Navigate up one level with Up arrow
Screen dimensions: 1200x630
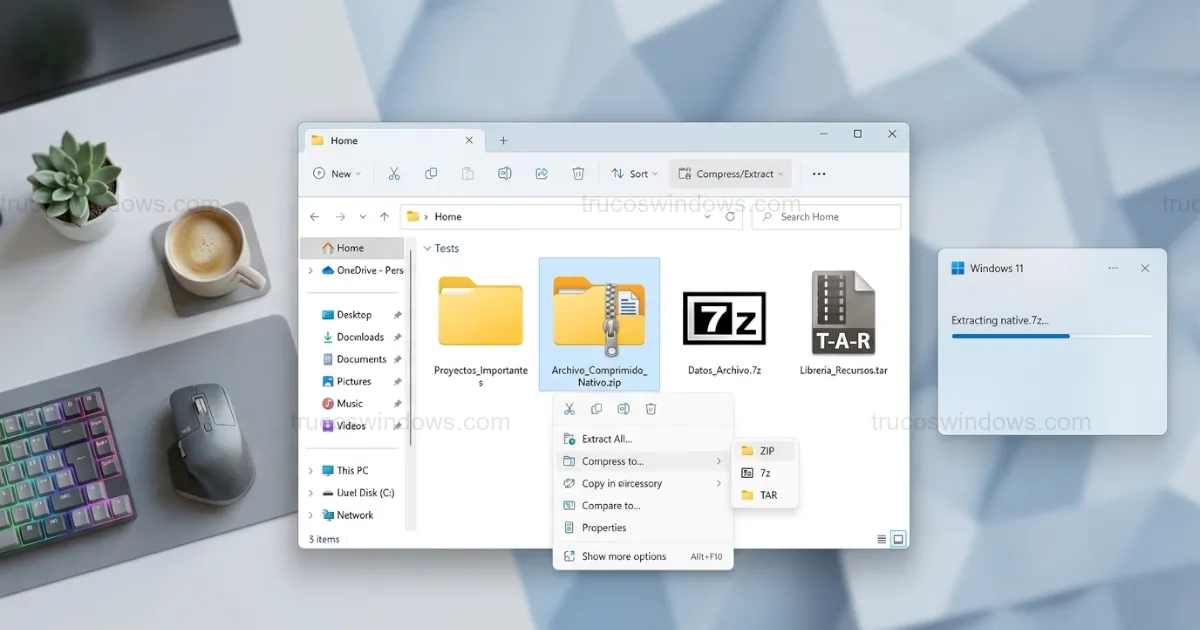(385, 217)
